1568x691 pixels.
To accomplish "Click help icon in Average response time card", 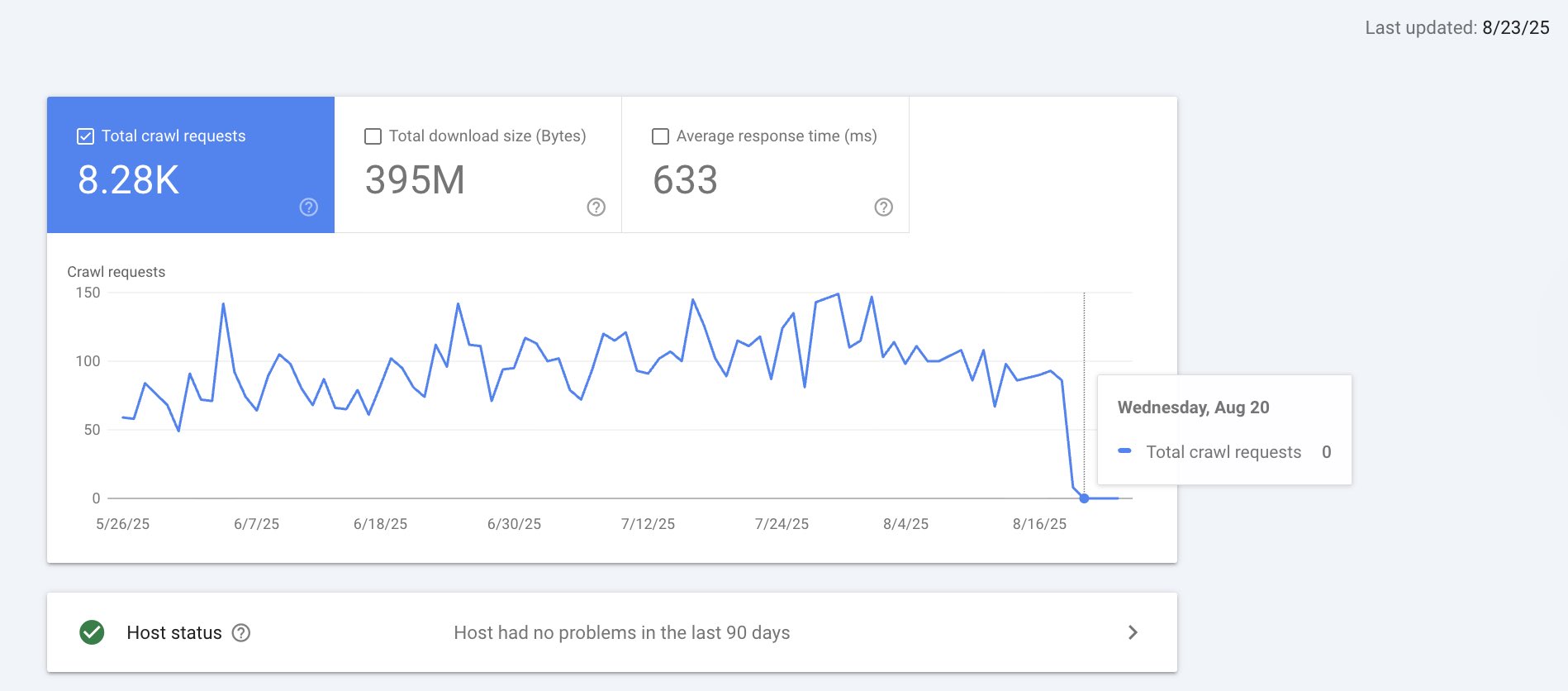I will (883, 207).
